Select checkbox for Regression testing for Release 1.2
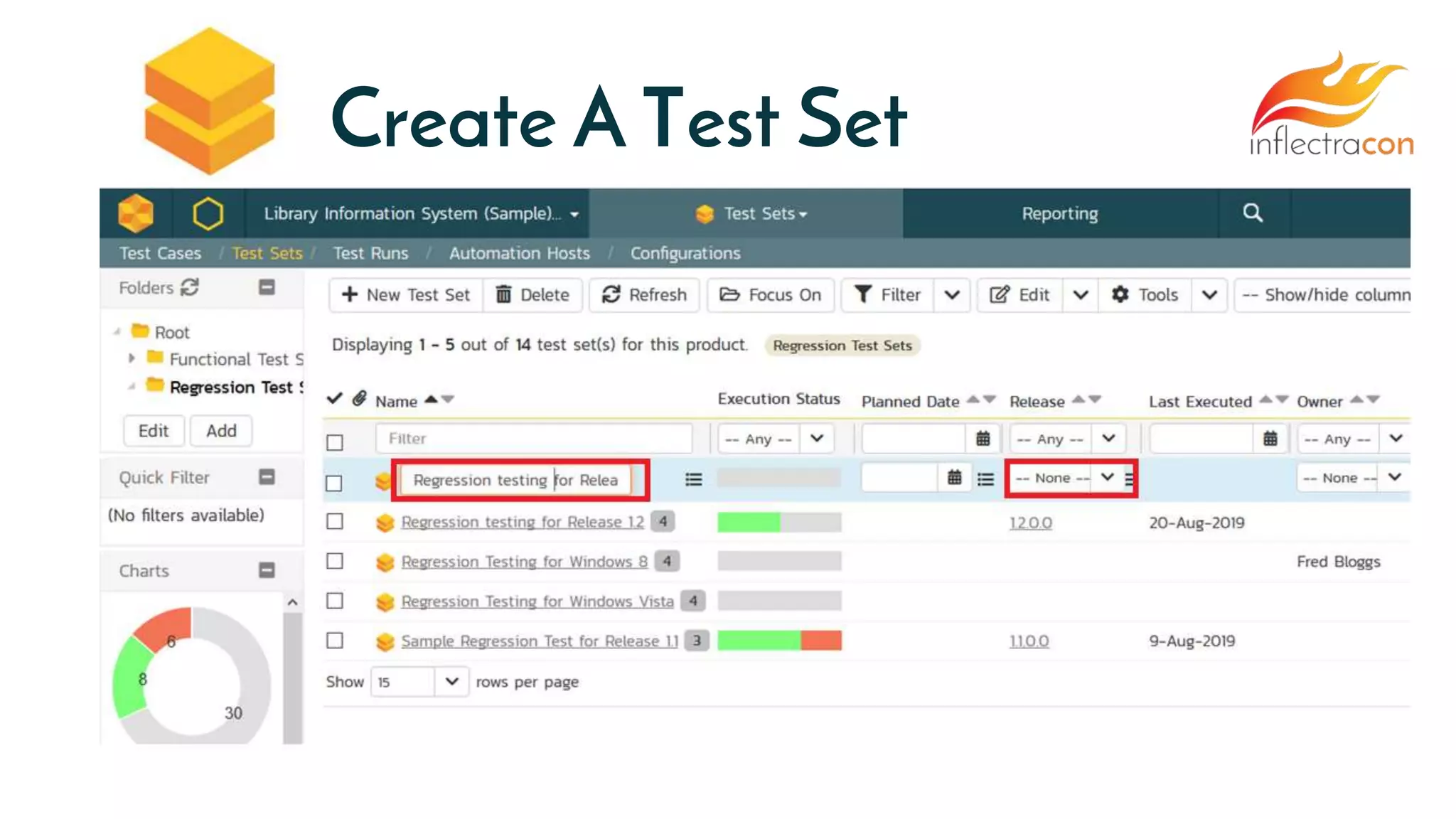 pyautogui.click(x=334, y=522)
